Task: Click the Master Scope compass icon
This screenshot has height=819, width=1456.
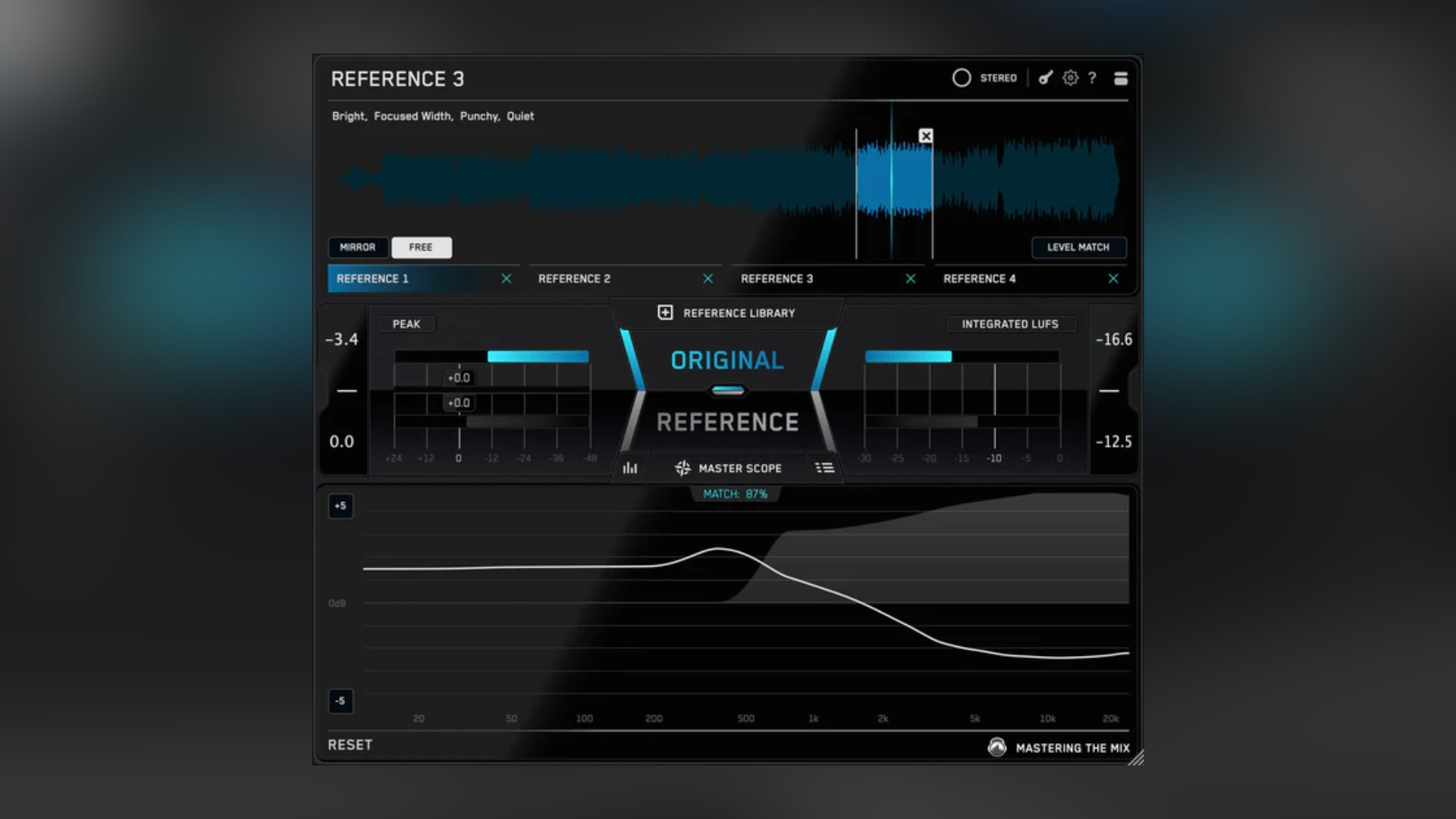Action: tap(682, 468)
